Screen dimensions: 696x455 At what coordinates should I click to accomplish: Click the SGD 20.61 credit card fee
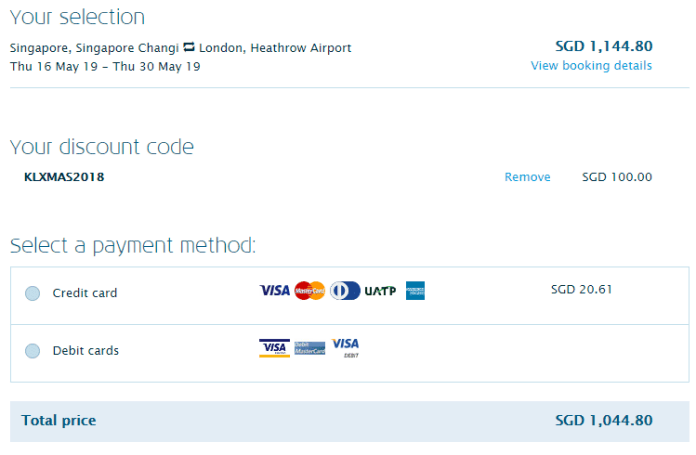[581, 289]
